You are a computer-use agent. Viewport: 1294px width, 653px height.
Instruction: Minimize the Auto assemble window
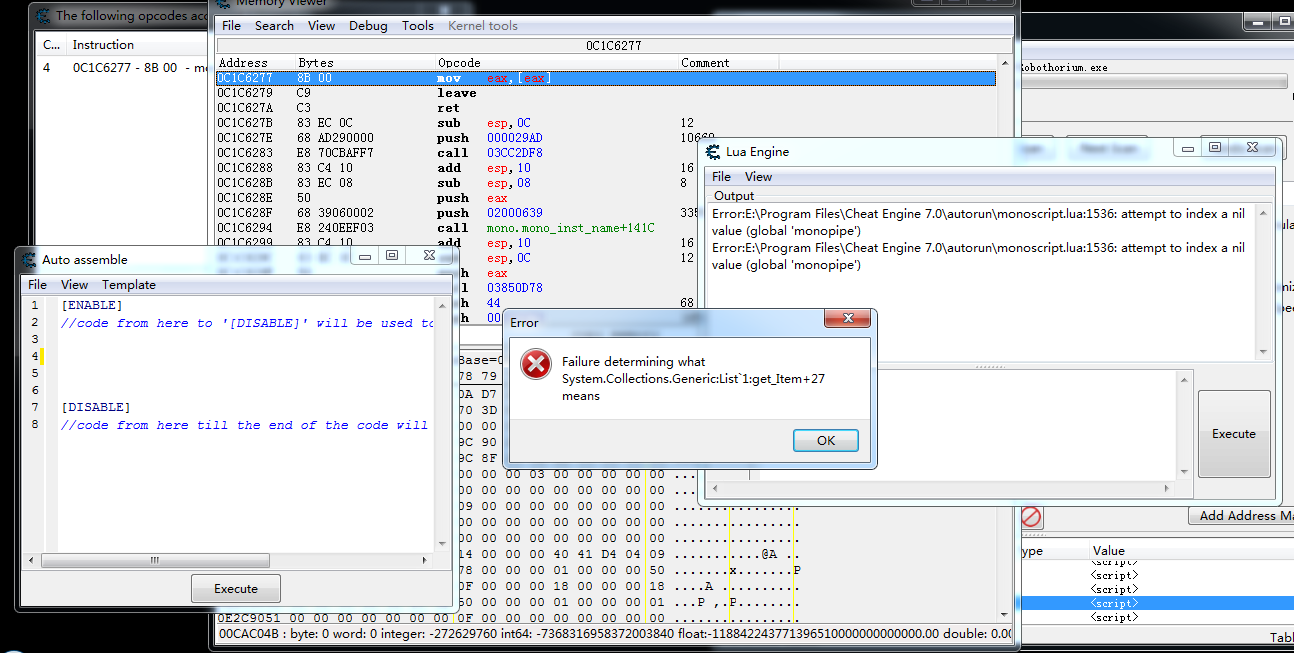pyautogui.click(x=364, y=256)
